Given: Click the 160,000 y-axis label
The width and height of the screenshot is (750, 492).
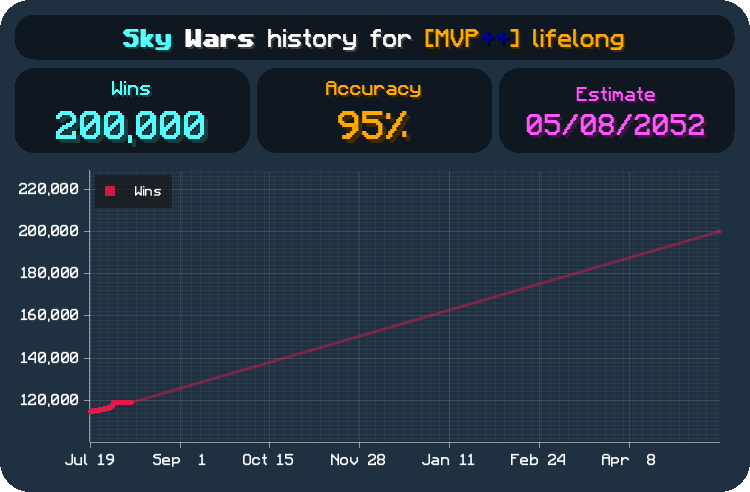Looking at the screenshot, I should pos(48,315).
